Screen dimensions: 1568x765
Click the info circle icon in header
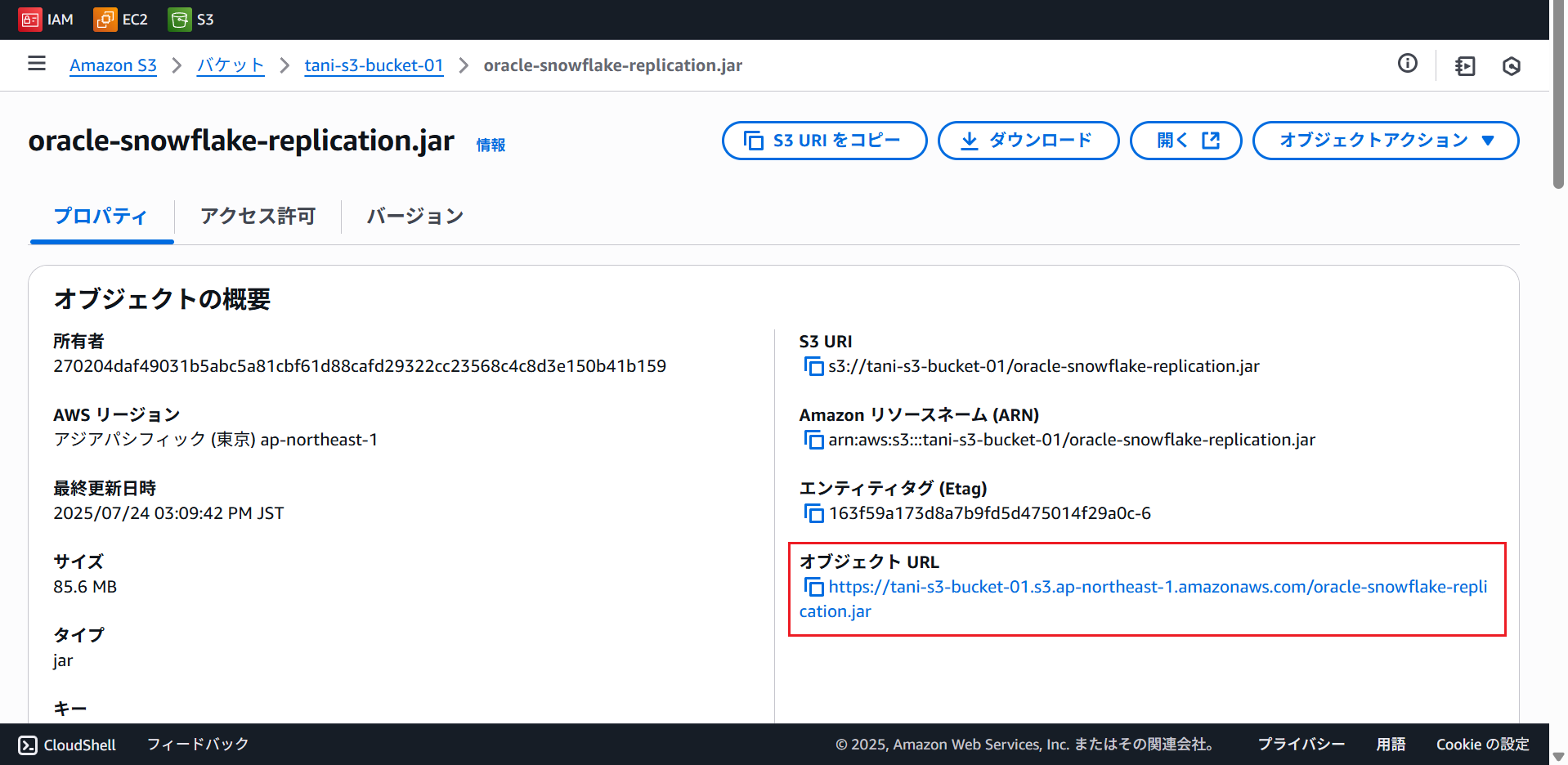coord(1407,64)
